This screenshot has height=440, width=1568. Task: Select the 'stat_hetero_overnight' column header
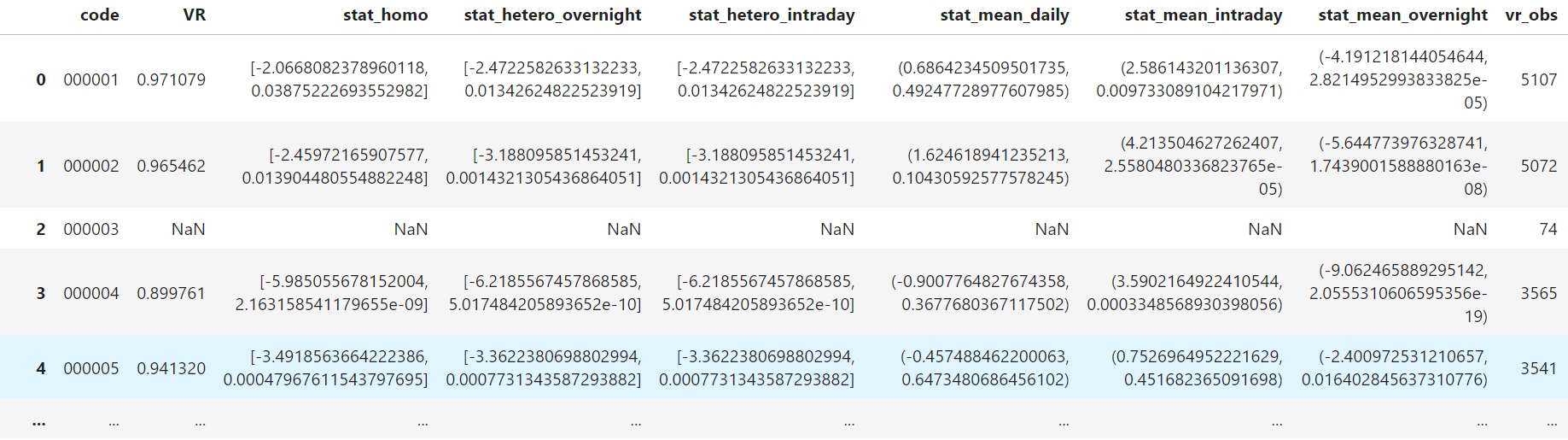(x=552, y=15)
